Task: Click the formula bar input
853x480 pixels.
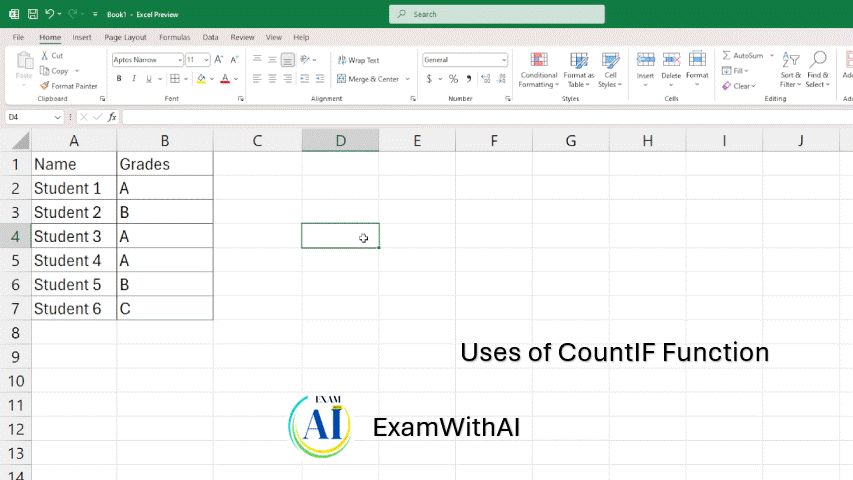Action: tap(487, 117)
